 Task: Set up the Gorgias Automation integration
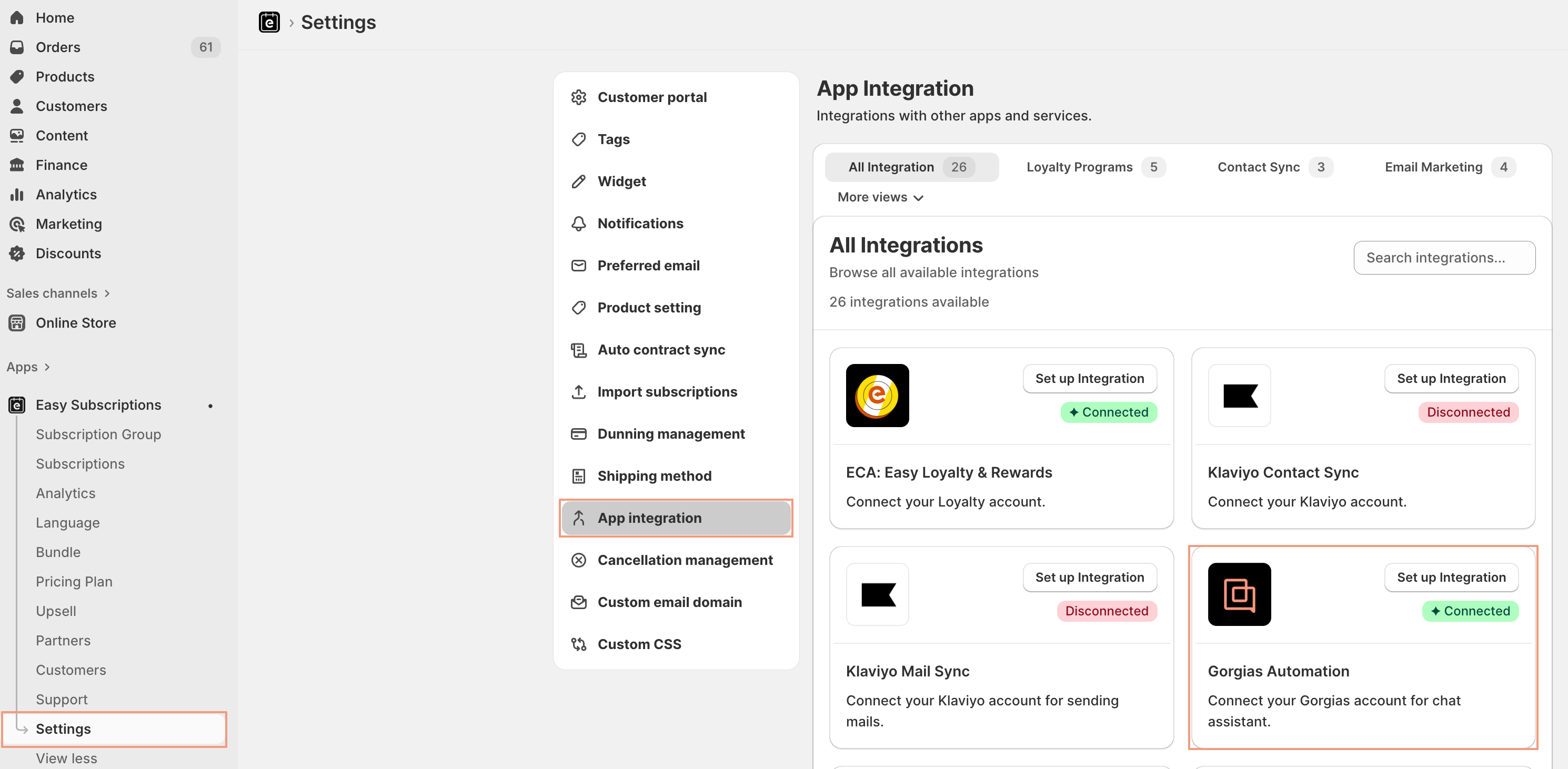[1451, 578]
